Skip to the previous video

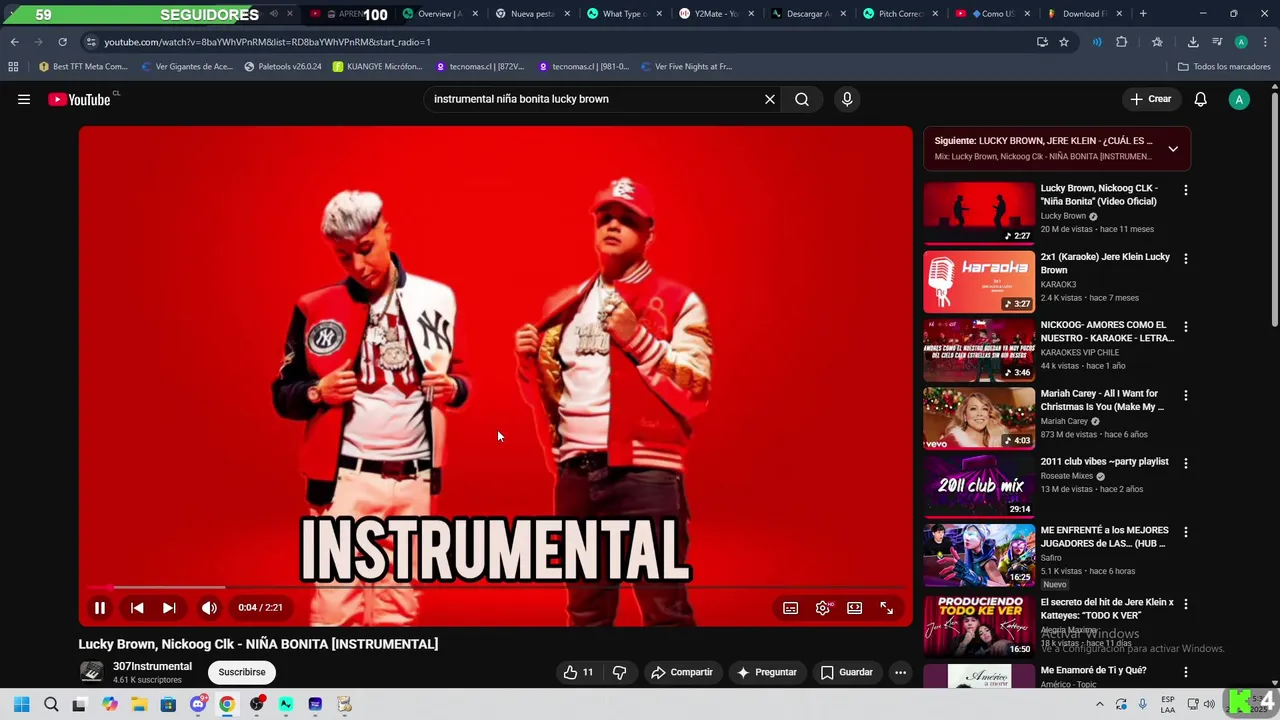(x=137, y=608)
